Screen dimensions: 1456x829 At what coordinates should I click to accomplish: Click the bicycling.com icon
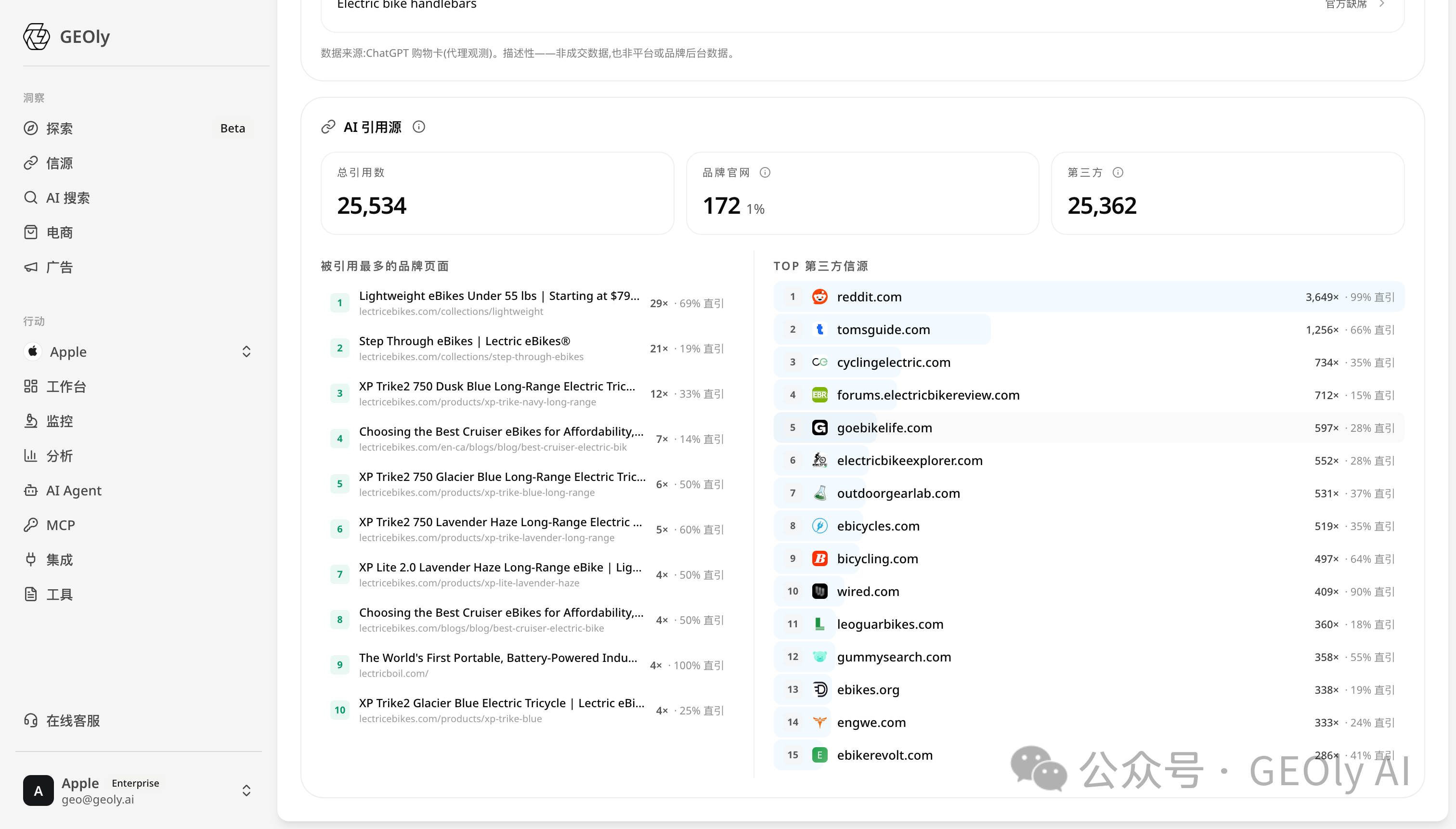point(819,558)
